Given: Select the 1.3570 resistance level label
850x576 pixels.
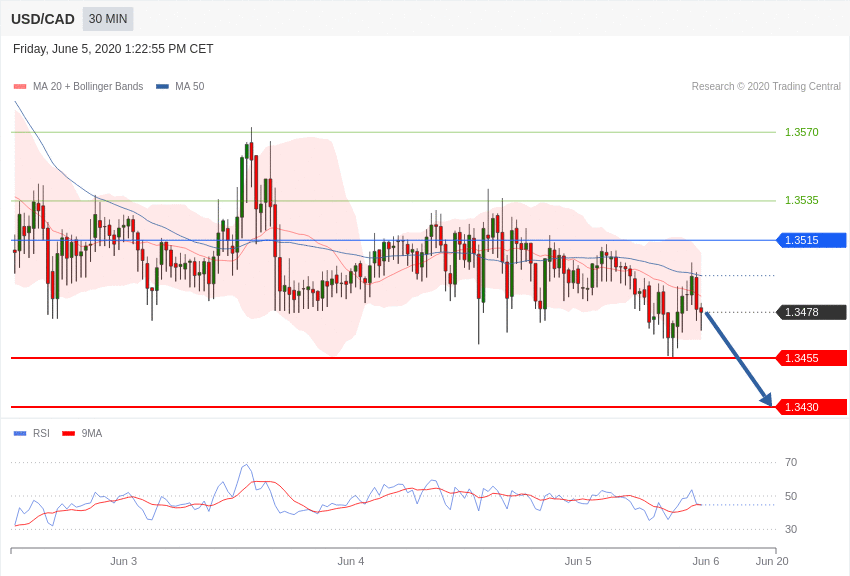Looking at the screenshot, I should coord(802,132).
